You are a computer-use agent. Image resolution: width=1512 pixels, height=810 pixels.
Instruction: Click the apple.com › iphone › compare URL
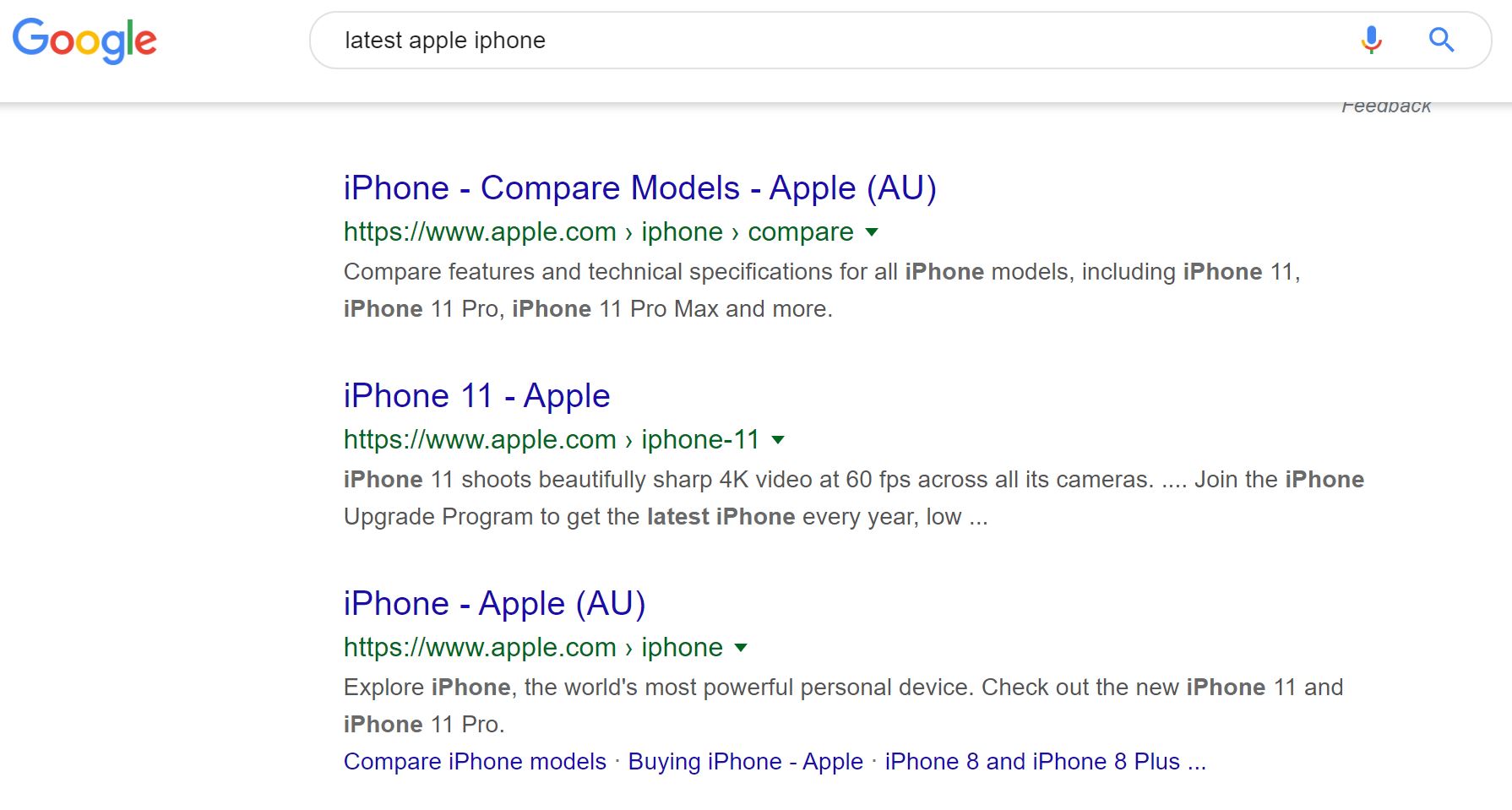pyautogui.click(x=598, y=231)
